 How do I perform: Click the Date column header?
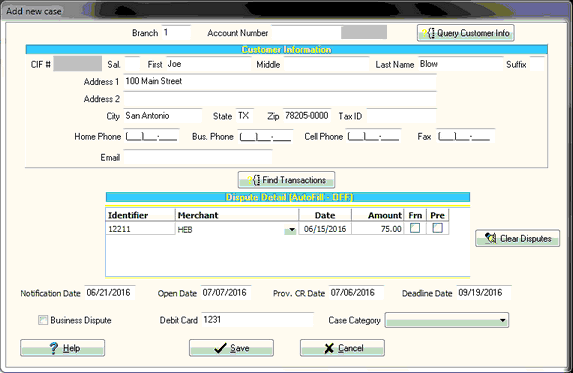(325, 215)
